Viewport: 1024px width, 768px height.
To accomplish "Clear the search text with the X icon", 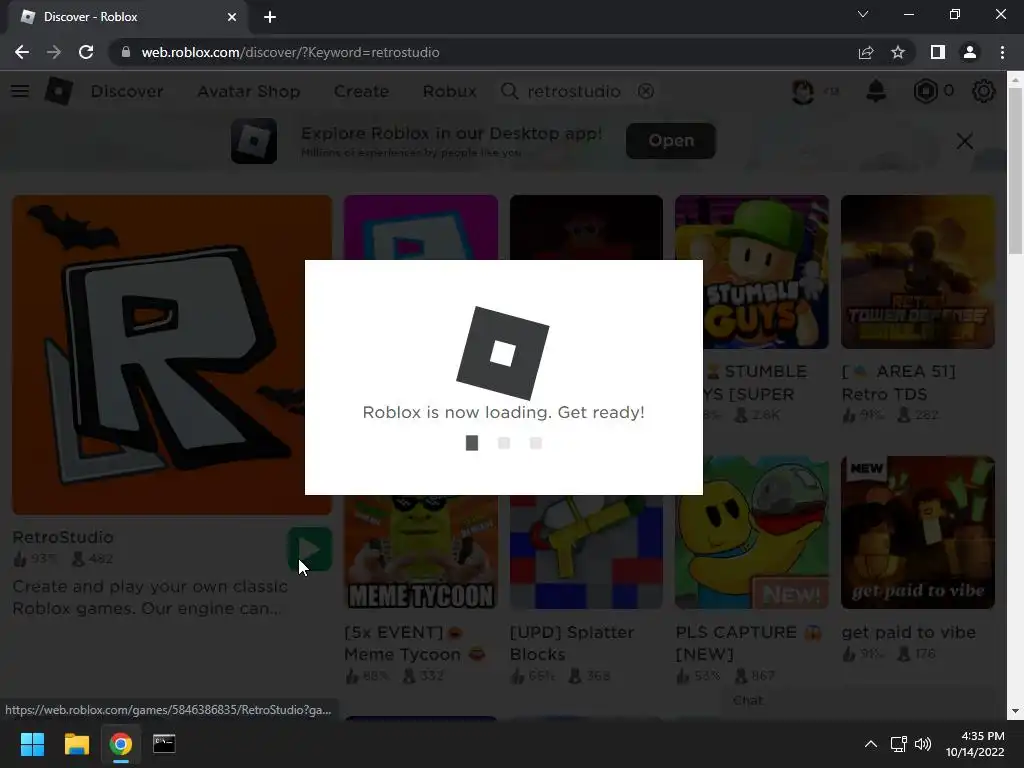I will point(646,91).
